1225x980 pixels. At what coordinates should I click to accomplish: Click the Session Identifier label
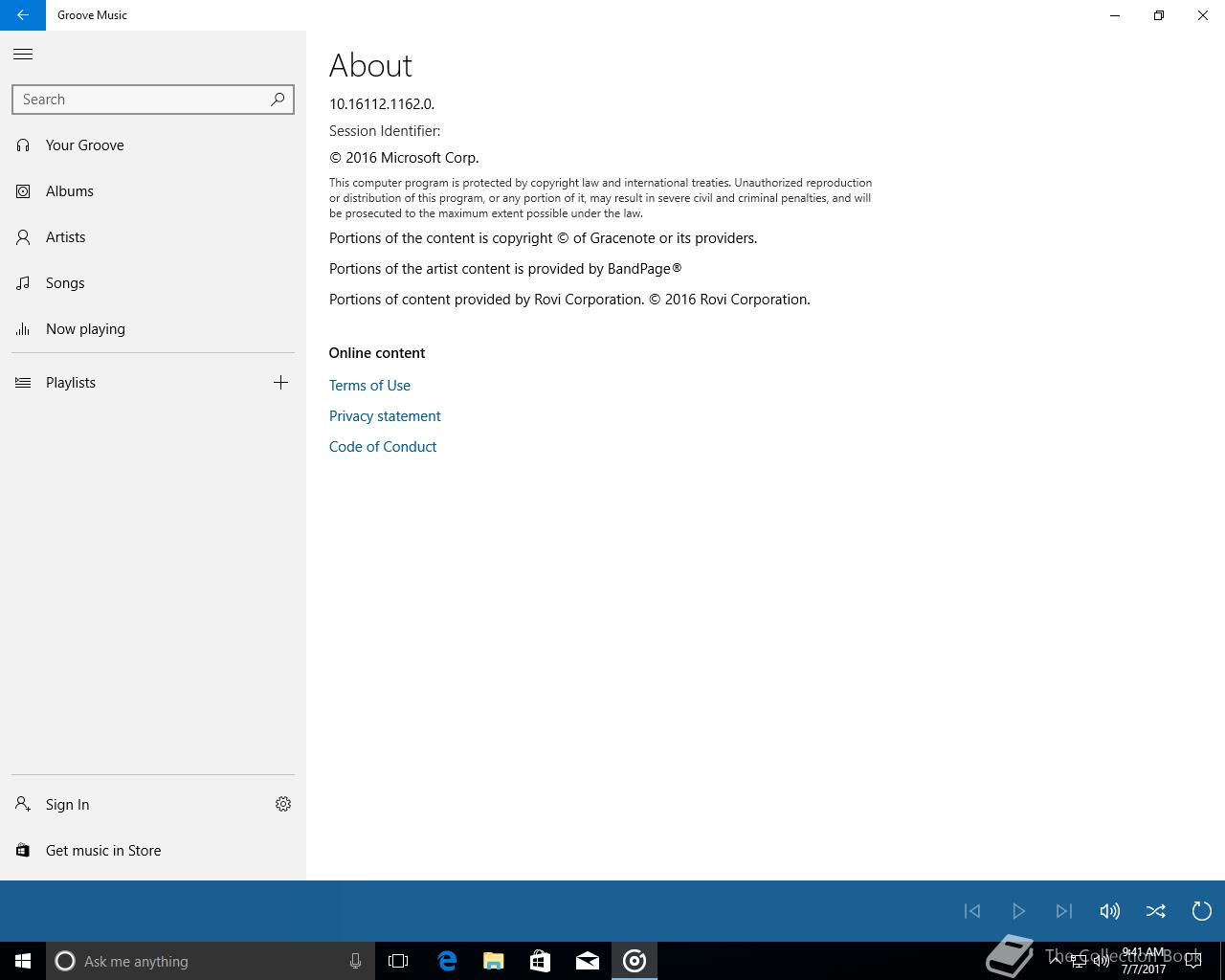click(385, 131)
